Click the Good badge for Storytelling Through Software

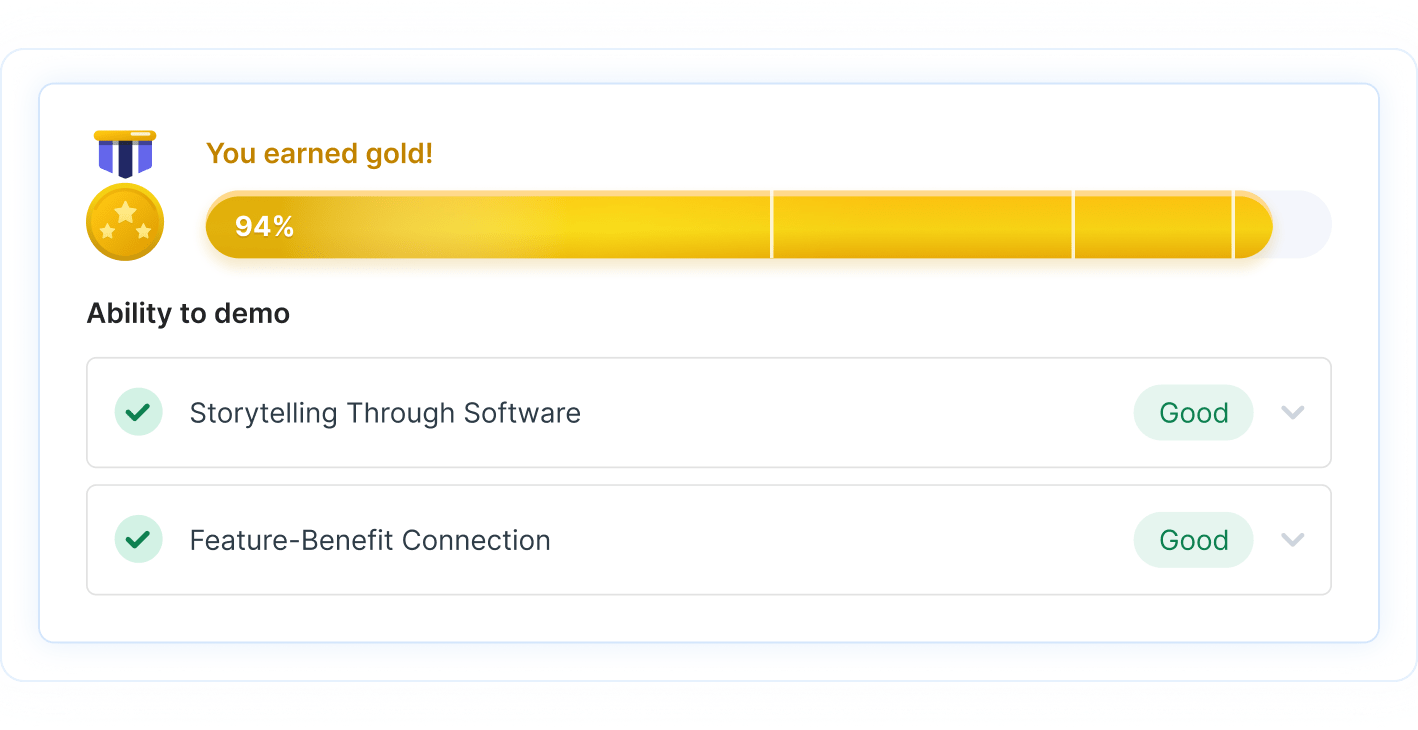point(1193,412)
